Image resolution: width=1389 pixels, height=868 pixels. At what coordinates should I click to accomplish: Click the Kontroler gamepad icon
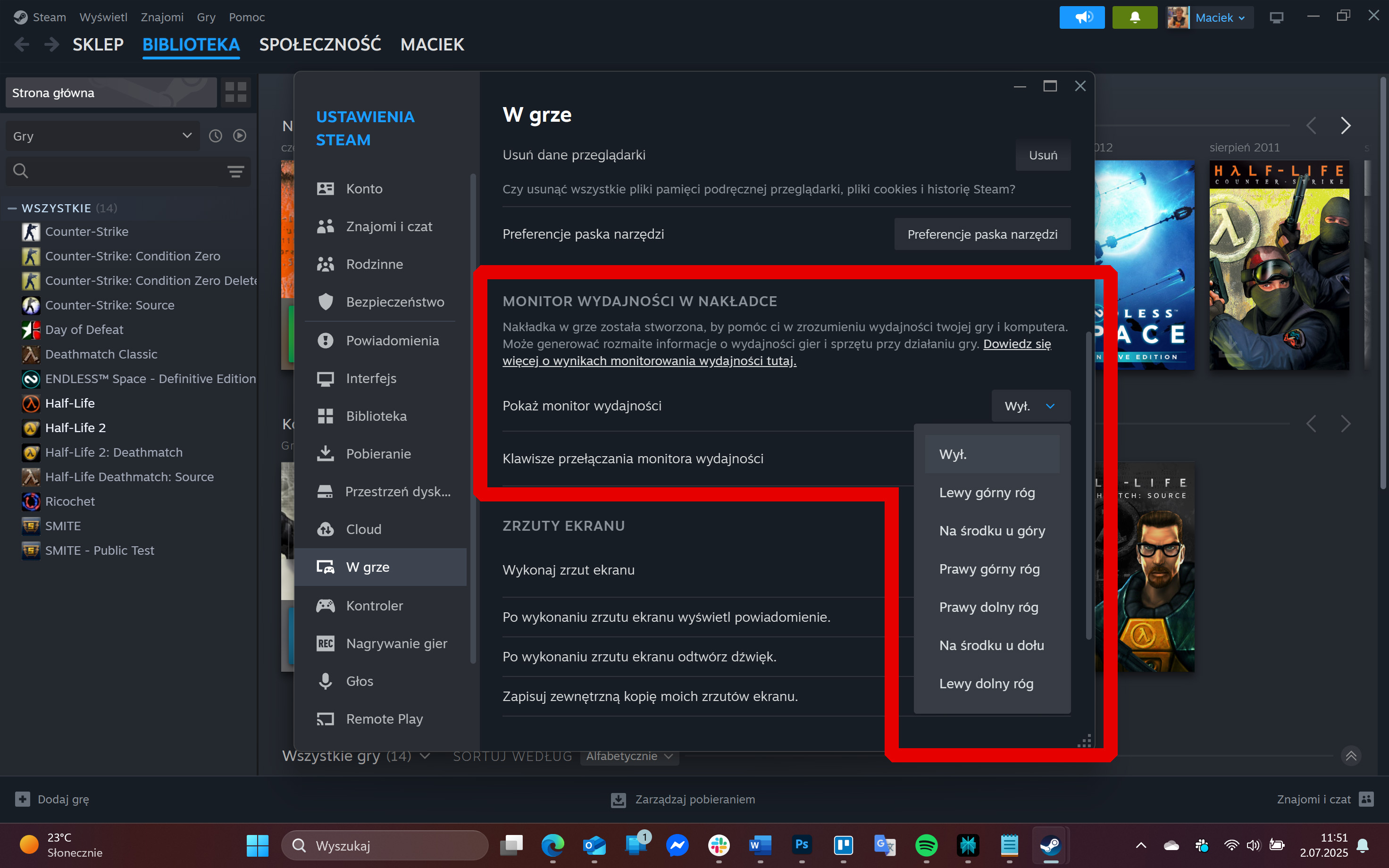(x=326, y=606)
